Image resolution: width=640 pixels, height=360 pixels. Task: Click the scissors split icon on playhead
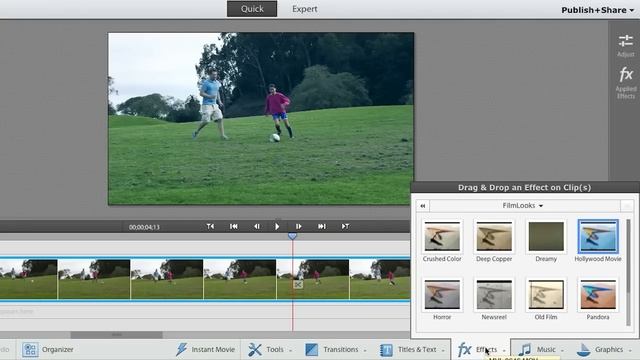[298, 284]
